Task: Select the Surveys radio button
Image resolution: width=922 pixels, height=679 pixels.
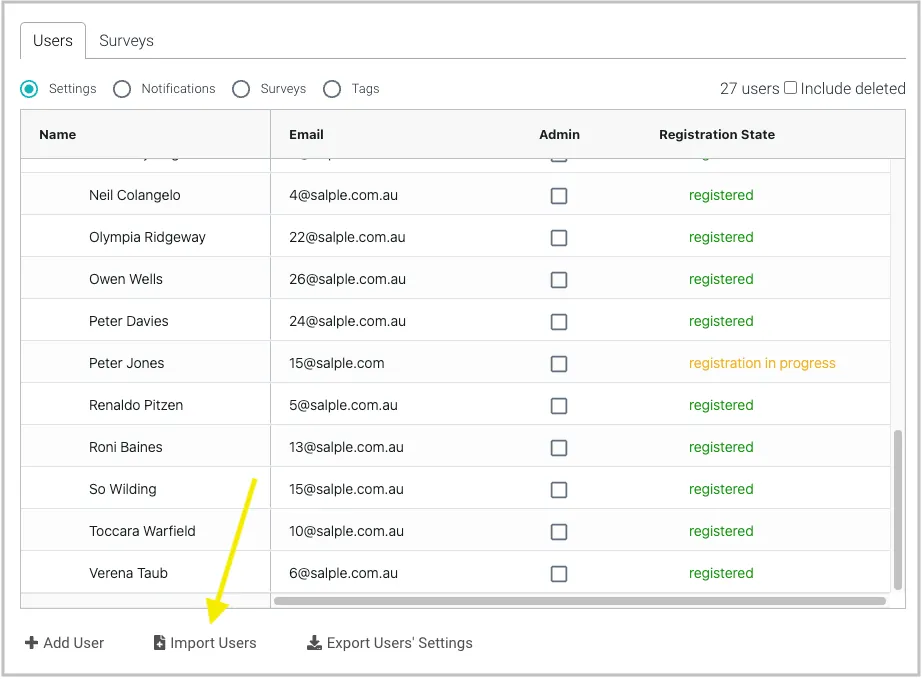Action: pos(241,89)
